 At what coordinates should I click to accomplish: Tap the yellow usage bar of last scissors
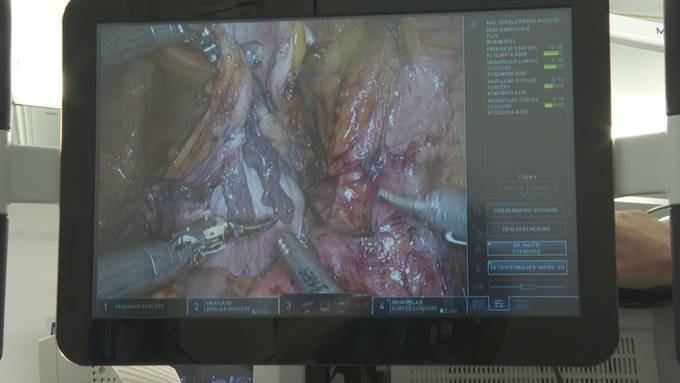[549, 105]
